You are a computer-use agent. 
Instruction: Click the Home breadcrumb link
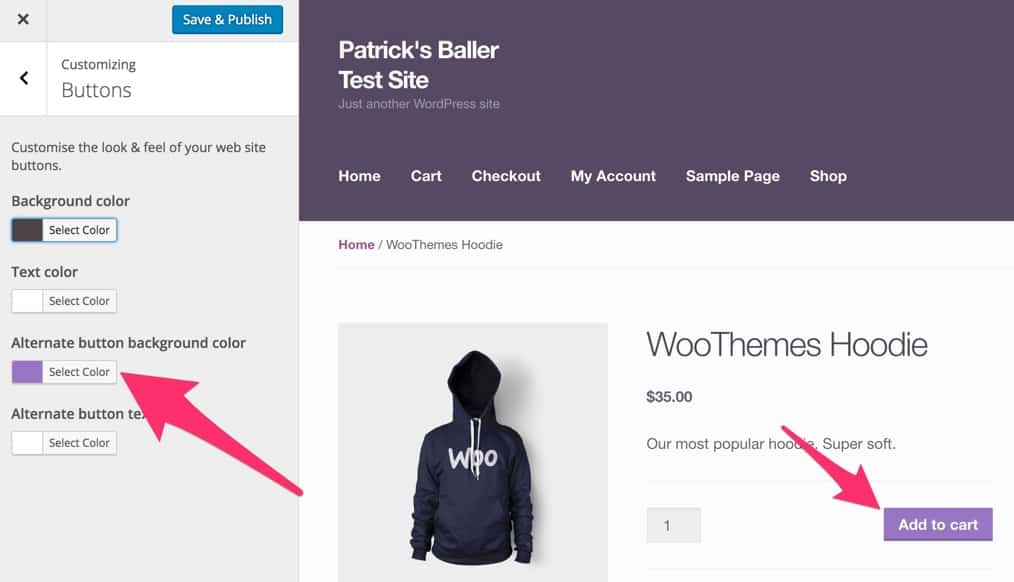pyautogui.click(x=356, y=244)
